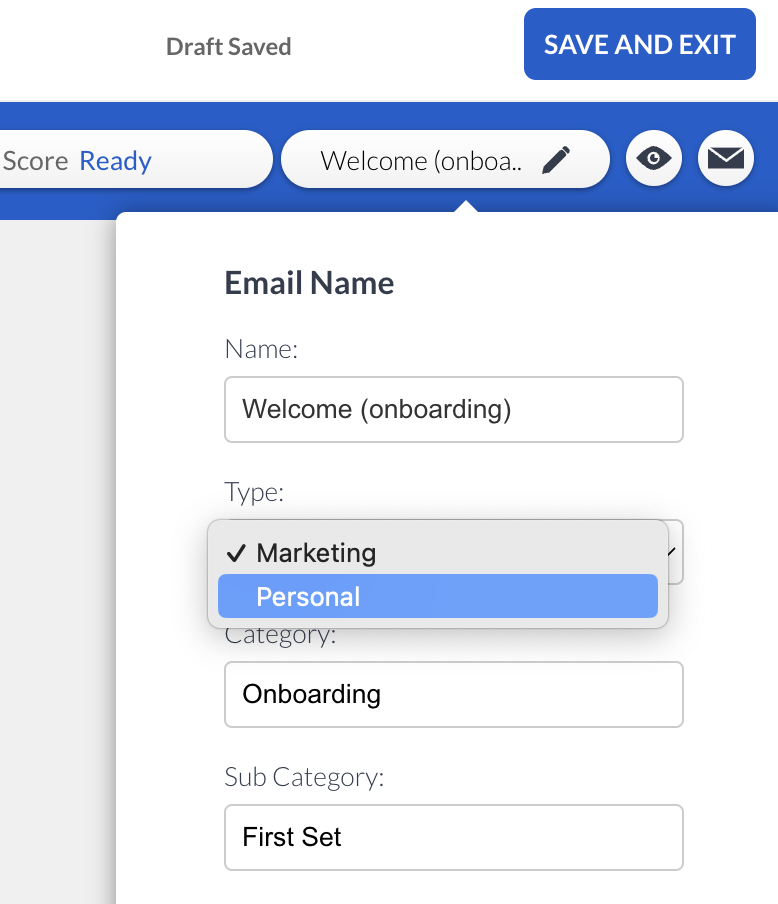Click the Category field showing Onboarding
Screen dimensions: 778x904
pos(453,694)
